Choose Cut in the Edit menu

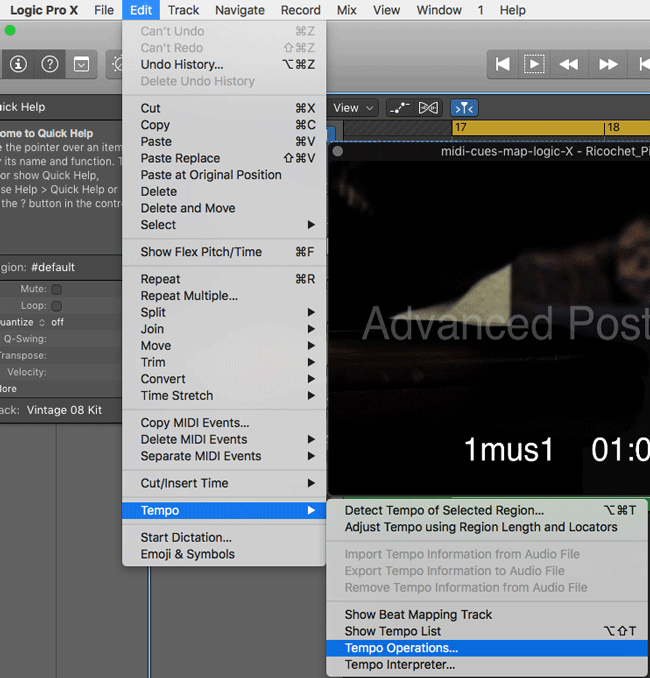(224, 108)
